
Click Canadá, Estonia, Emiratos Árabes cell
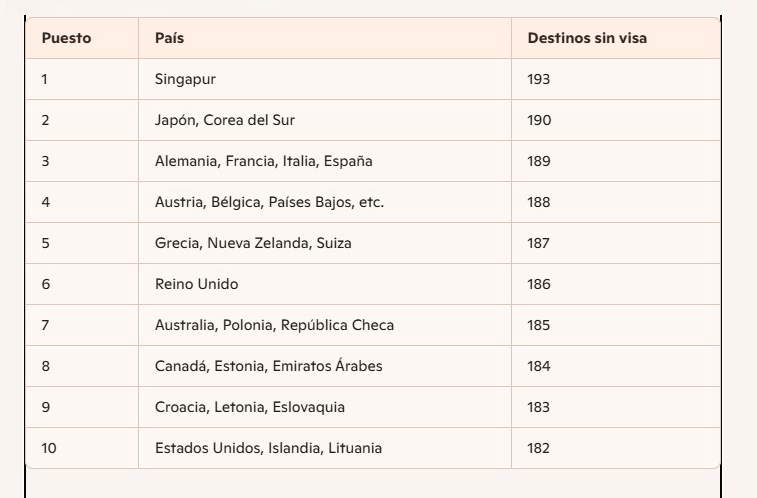[x=325, y=366]
